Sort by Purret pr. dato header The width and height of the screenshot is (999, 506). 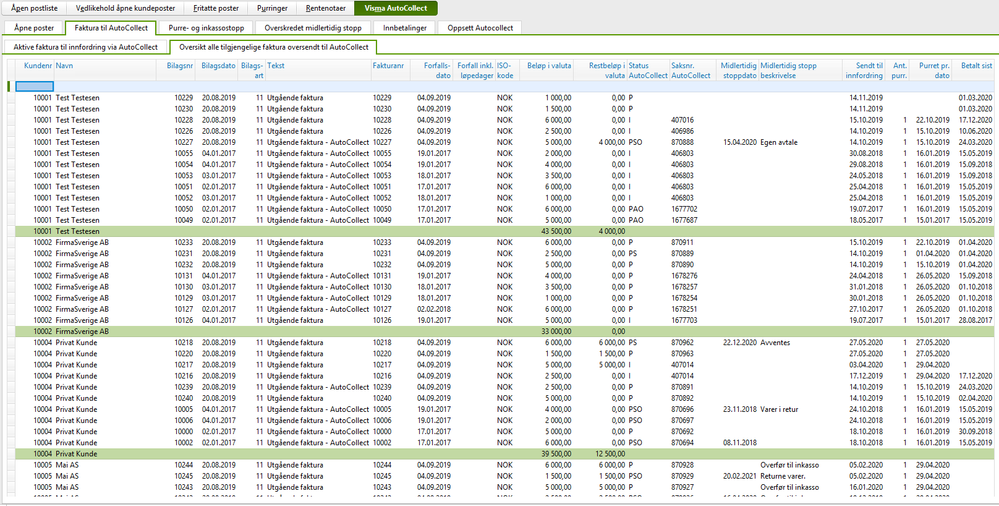[930, 70]
